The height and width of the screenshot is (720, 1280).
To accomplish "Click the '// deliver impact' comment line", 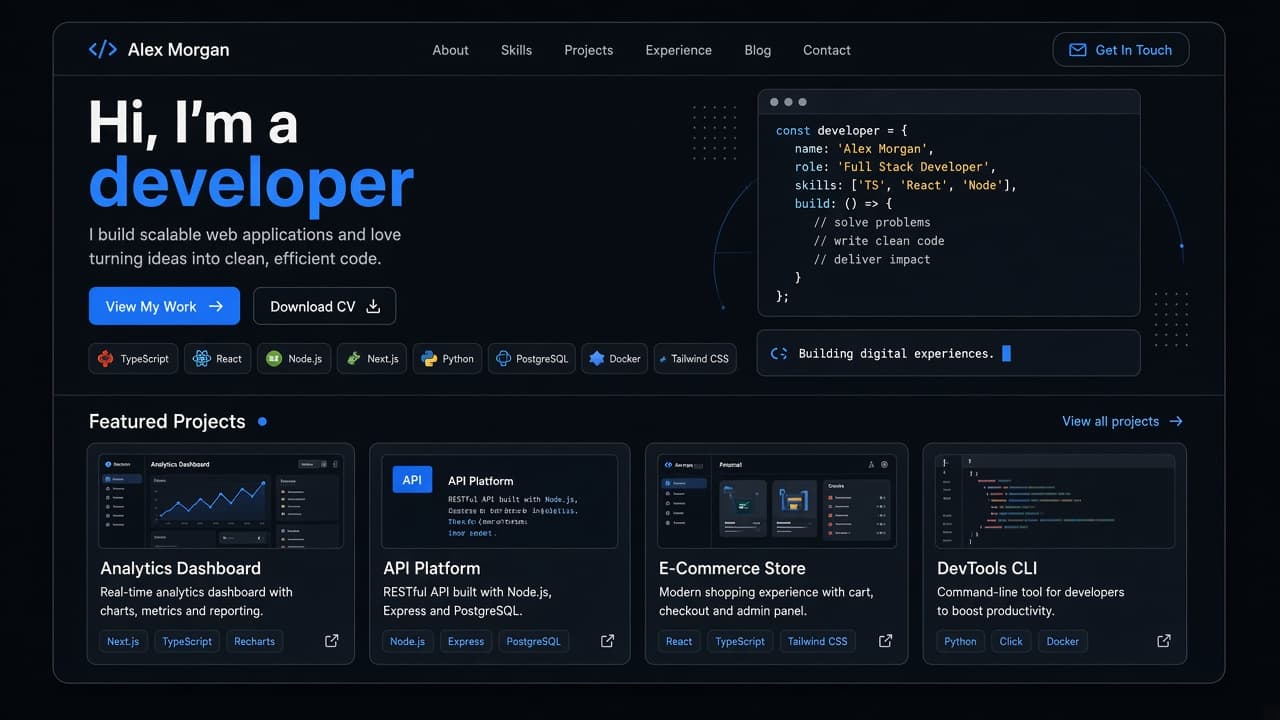I will click(x=872, y=259).
